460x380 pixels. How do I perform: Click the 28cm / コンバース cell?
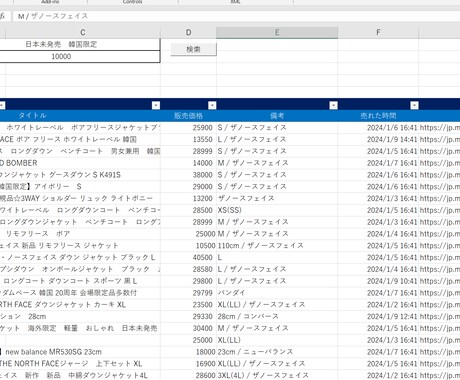coord(277,316)
